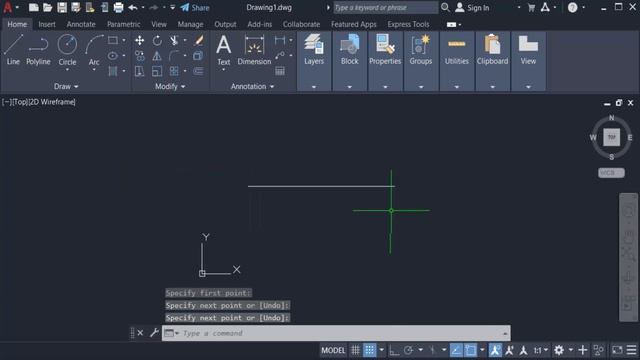Activate the Trim tool
This screenshot has width=640, height=360.
(x=174, y=40)
